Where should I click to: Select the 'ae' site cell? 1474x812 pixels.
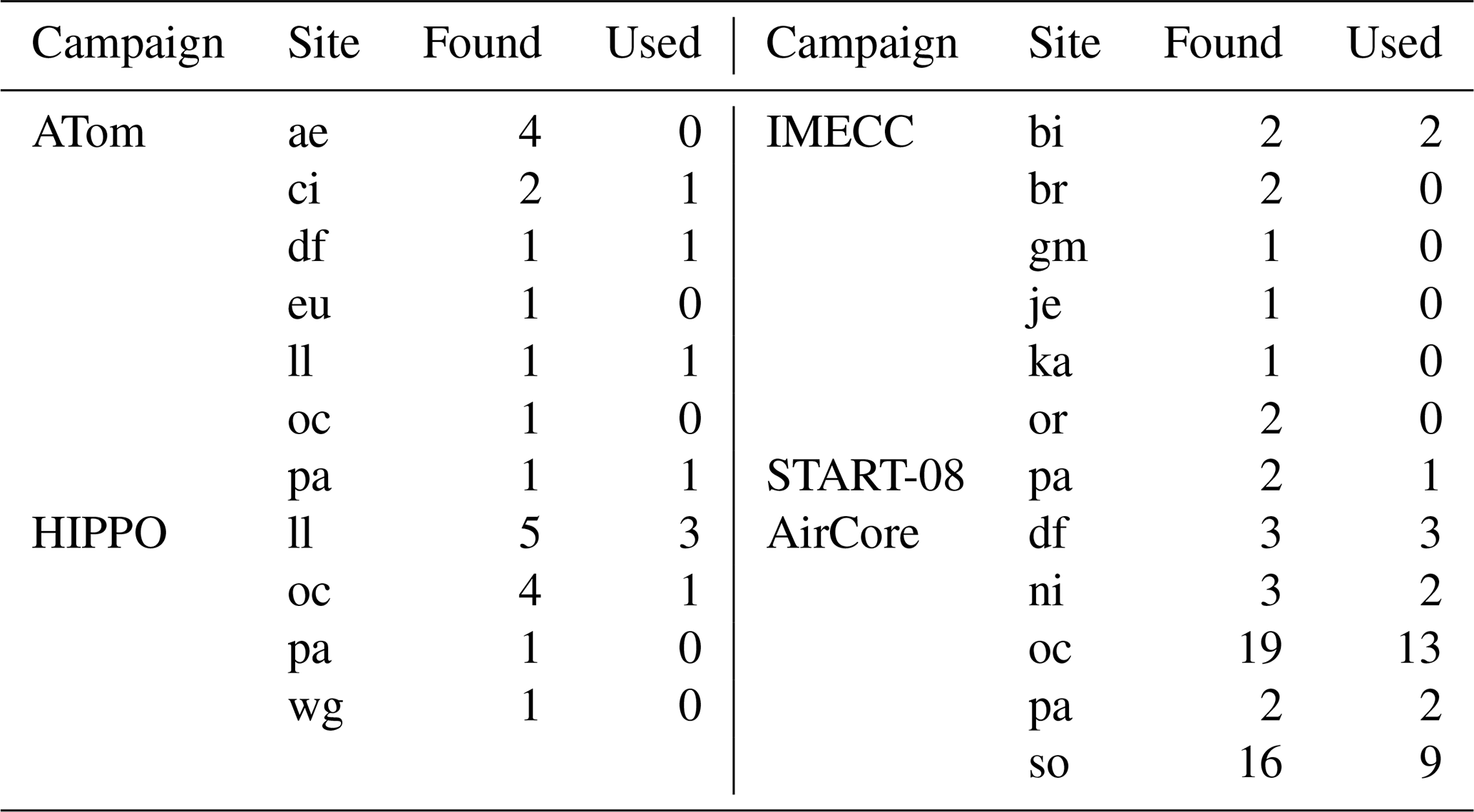[x=307, y=133]
